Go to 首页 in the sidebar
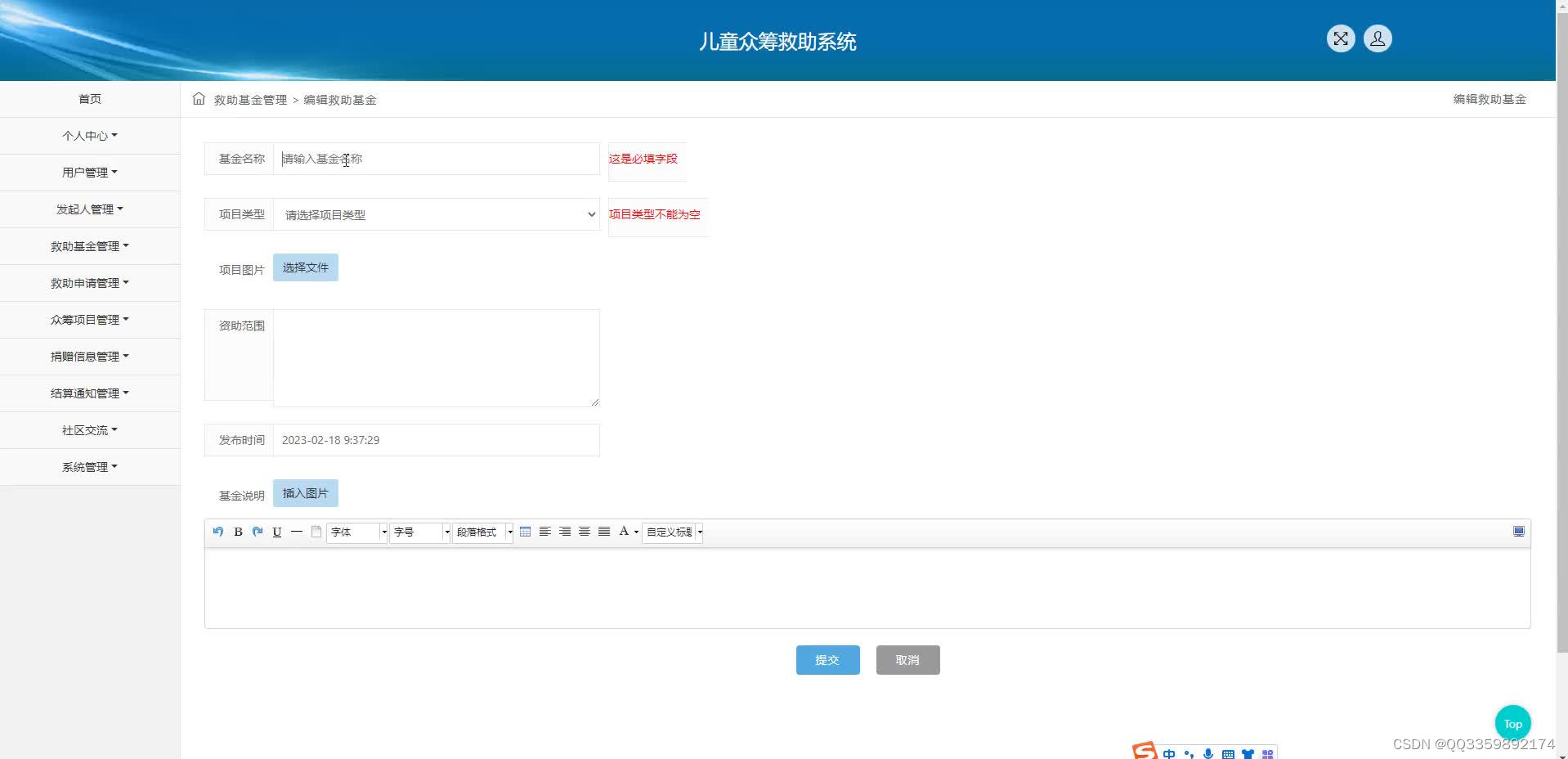Viewport: 1568px width, 759px height. coord(90,99)
